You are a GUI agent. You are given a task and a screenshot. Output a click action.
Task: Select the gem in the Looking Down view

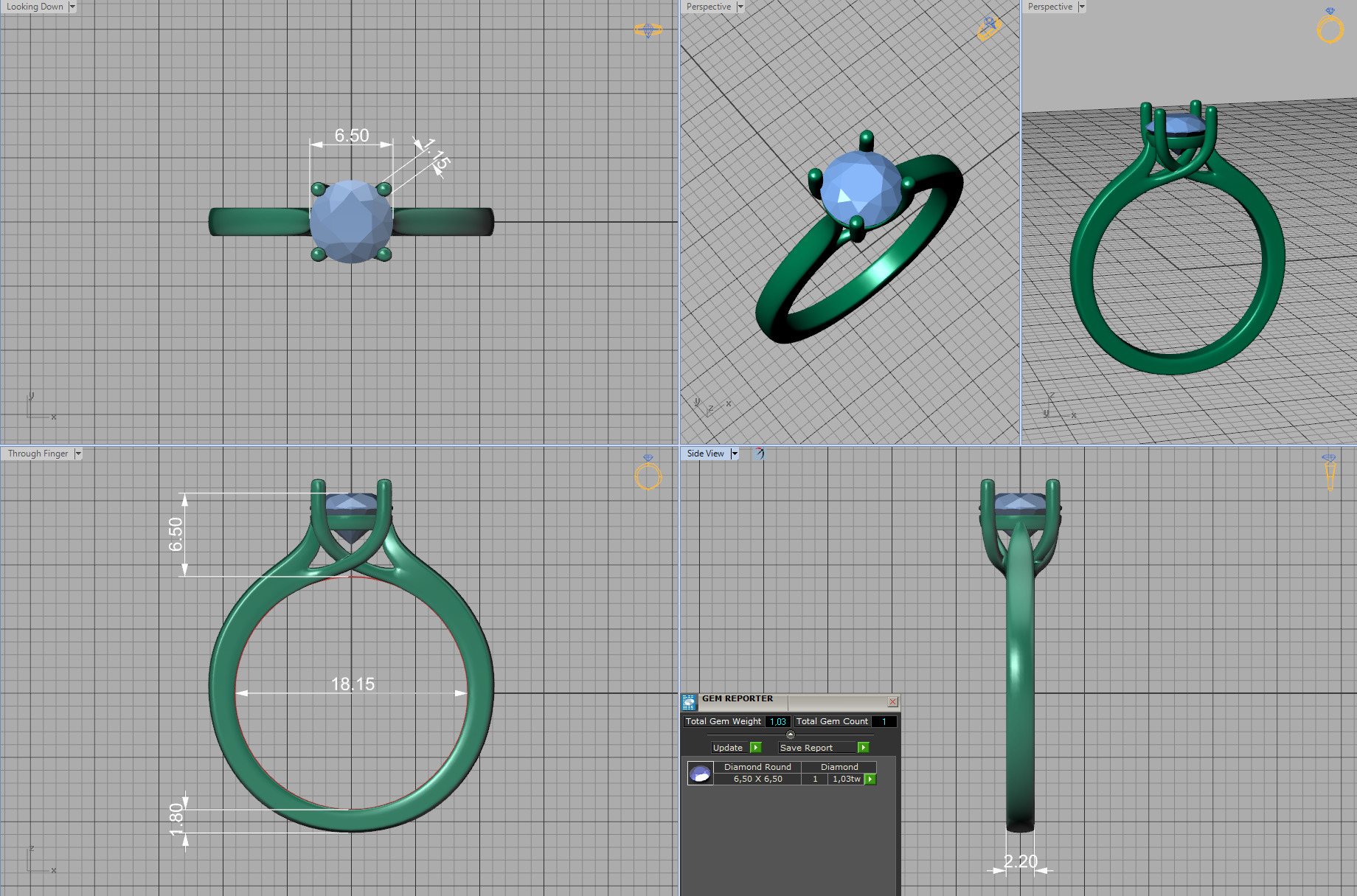pos(351,221)
